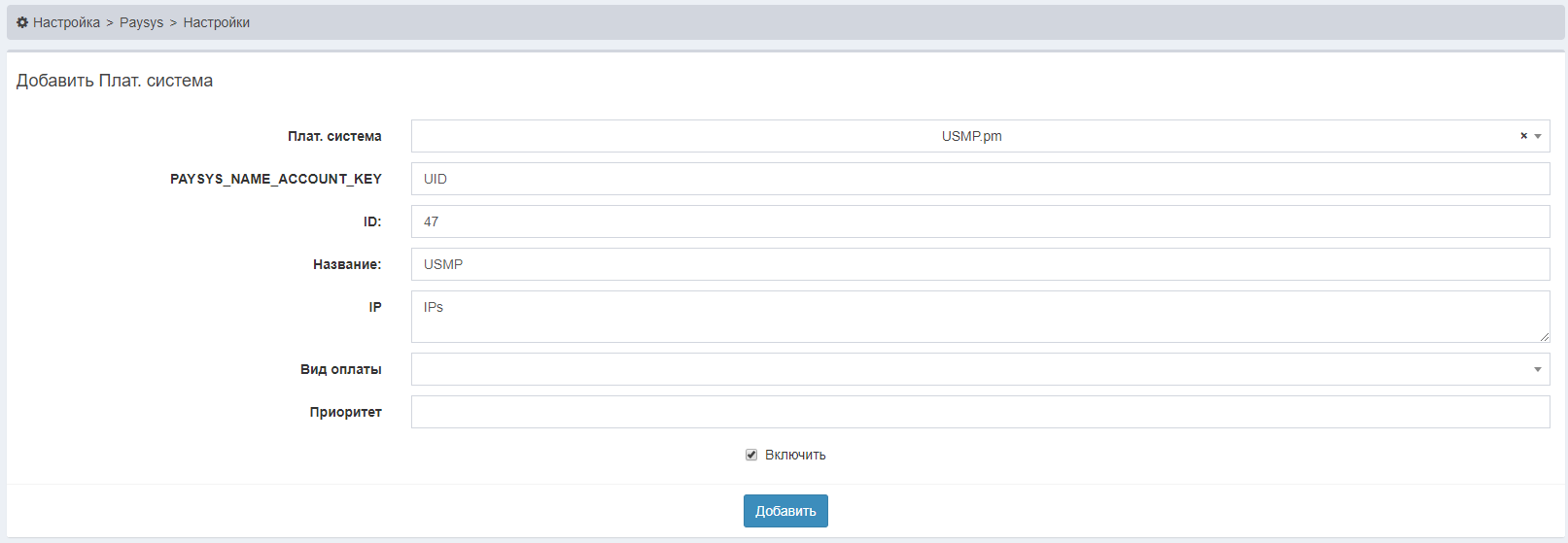This screenshot has width=1568, height=543.
Task: Clear the USMP.pm selection with the x
Action: point(1523,136)
